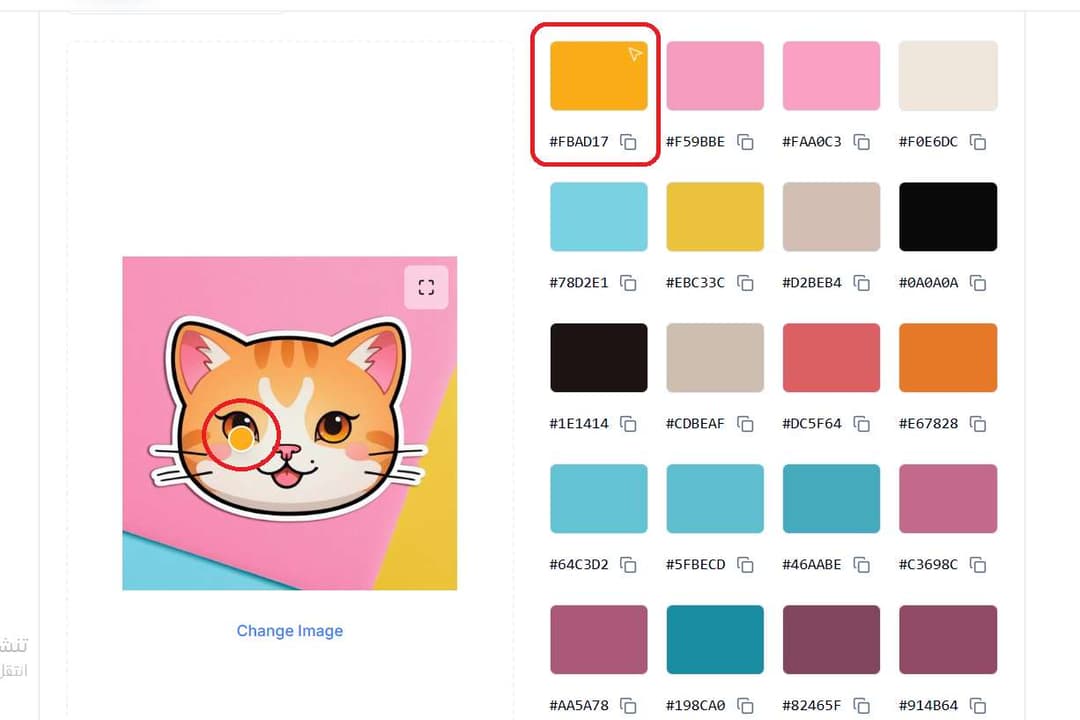
Task: Click the cat sticker image preview
Action: [289, 422]
